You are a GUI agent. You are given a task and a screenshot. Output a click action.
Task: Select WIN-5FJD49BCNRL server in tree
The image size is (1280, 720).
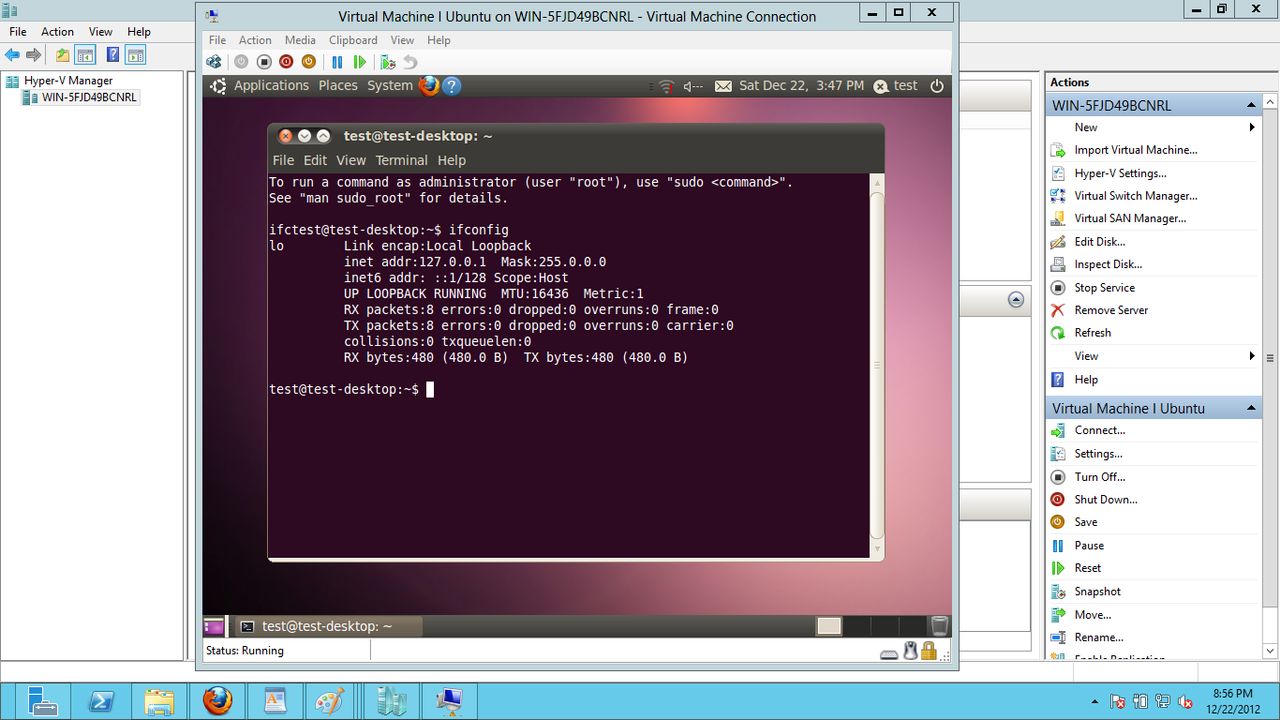click(89, 97)
